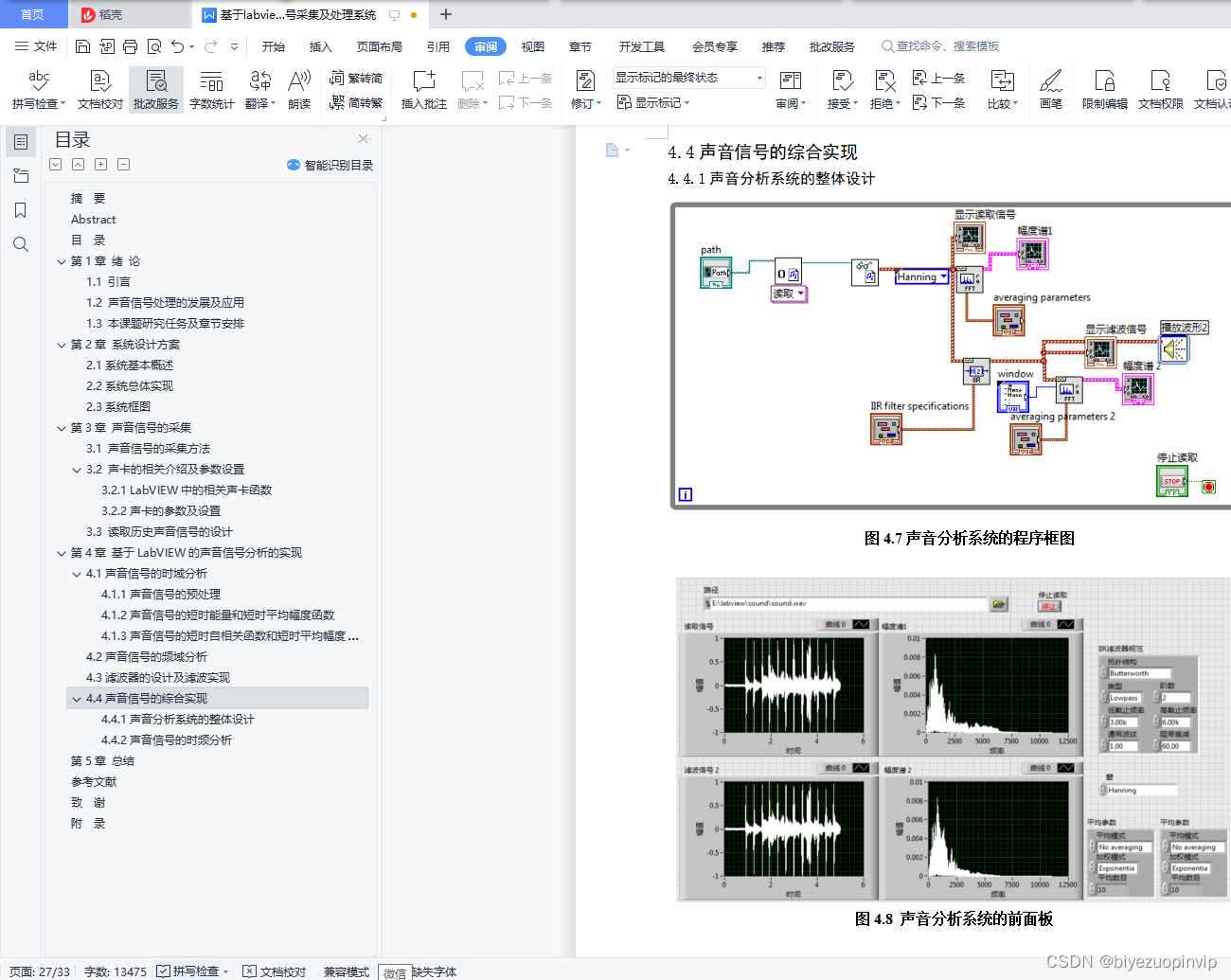Show 字数统计 word count

(x=211, y=90)
